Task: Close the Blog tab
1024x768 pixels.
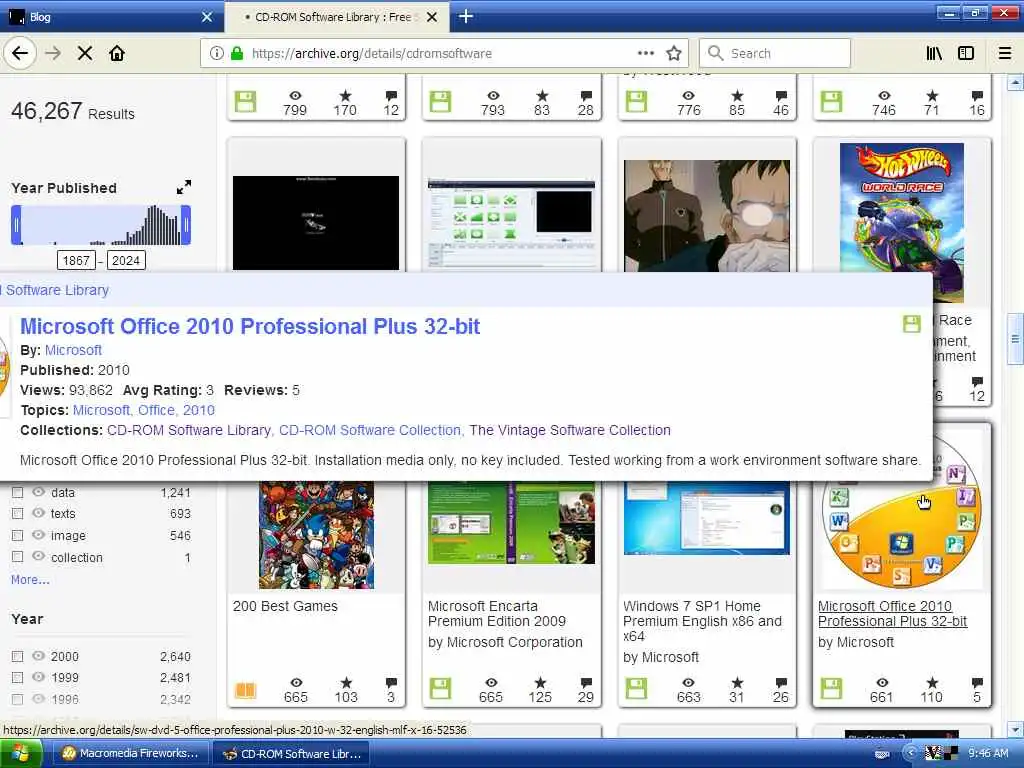Action: [x=207, y=17]
